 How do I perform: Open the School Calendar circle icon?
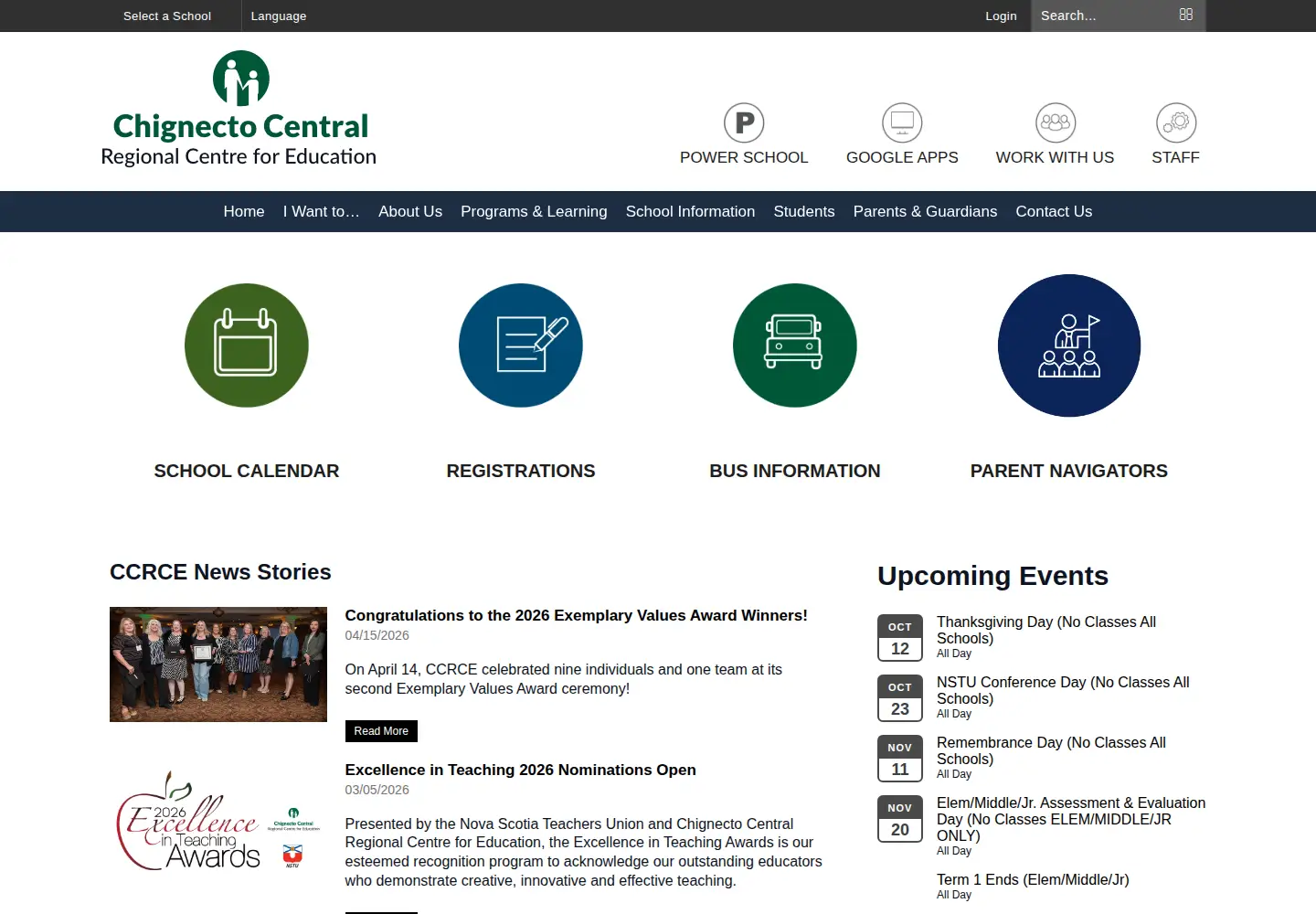coord(247,345)
